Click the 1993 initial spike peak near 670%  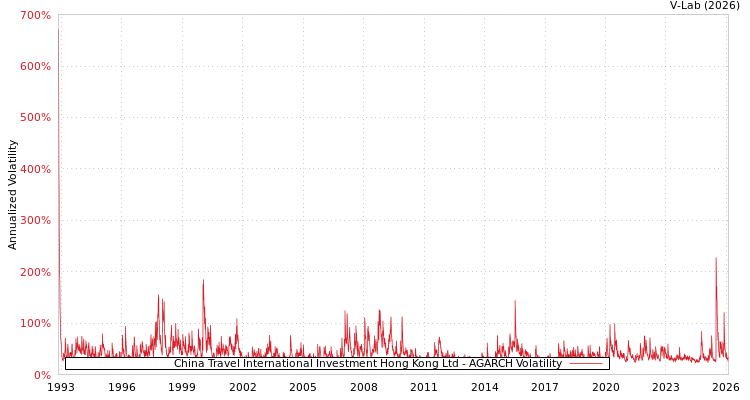pyautogui.click(x=59, y=30)
